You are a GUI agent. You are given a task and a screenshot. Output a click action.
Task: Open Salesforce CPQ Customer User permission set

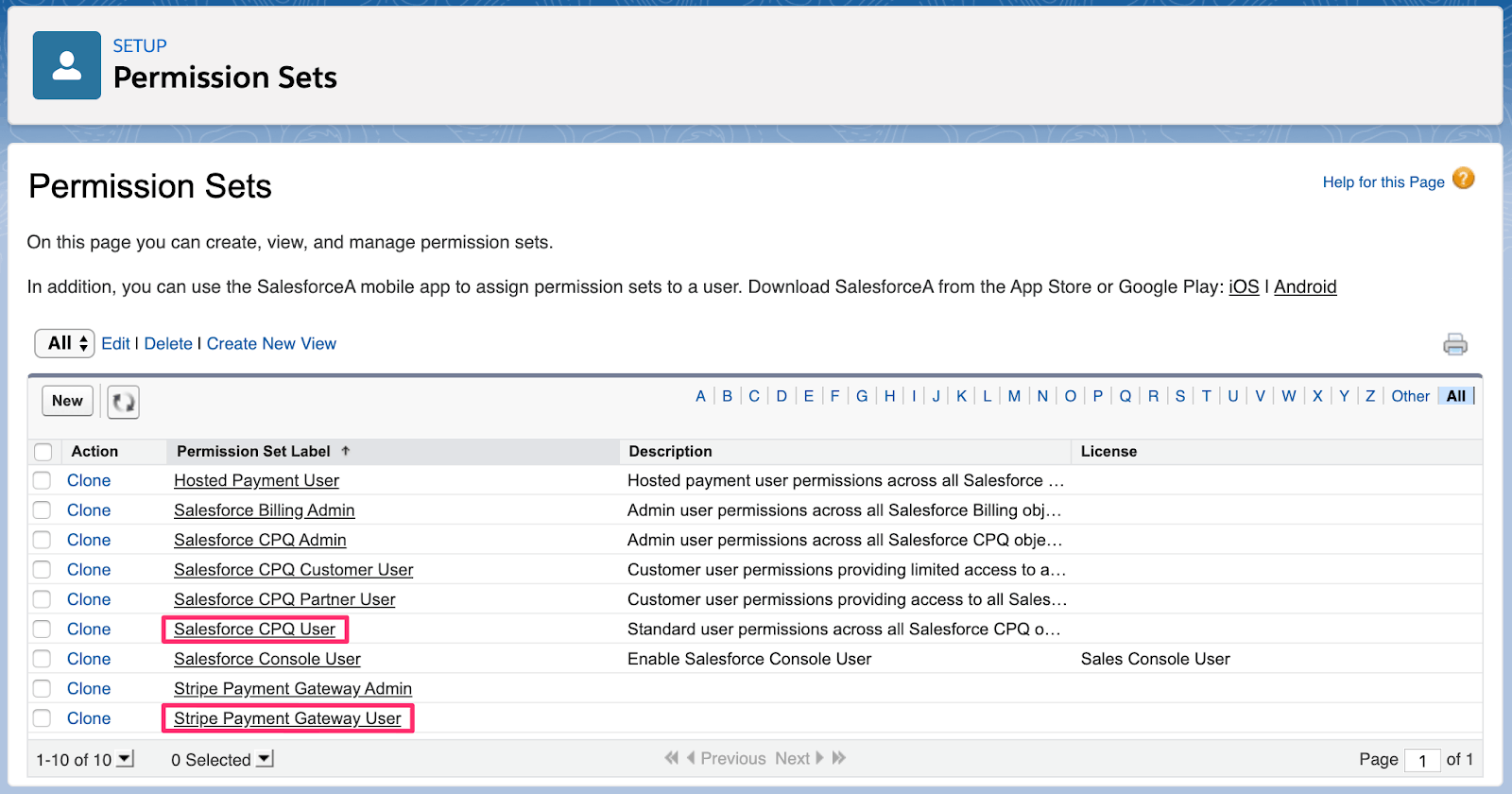[x=293, y=570]
